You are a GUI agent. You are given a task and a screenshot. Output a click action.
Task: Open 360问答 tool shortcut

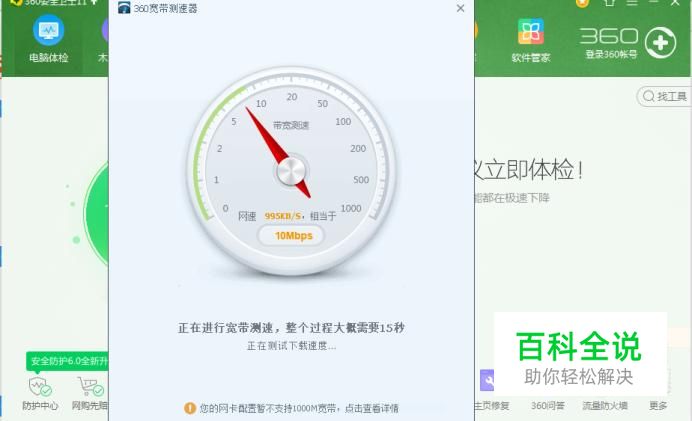click(548, 405)
